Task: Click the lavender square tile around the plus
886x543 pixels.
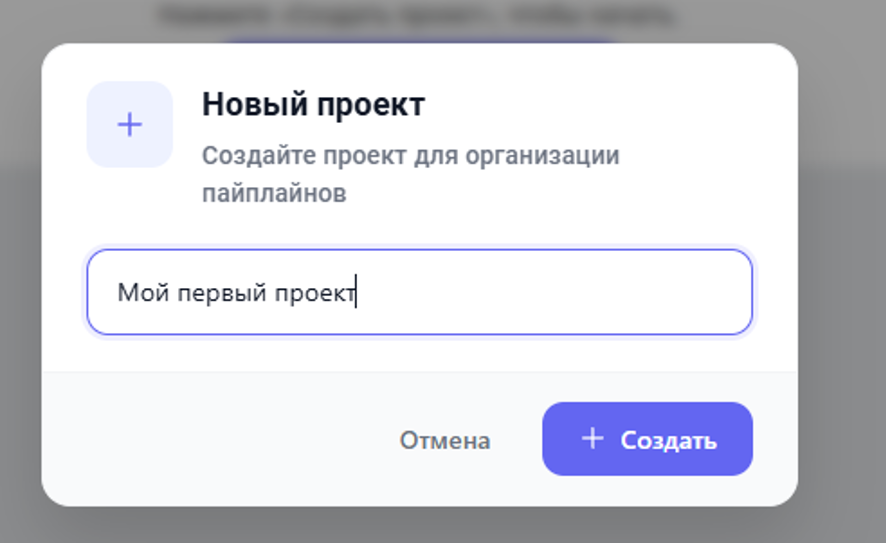Action: [x=103, y=98]
